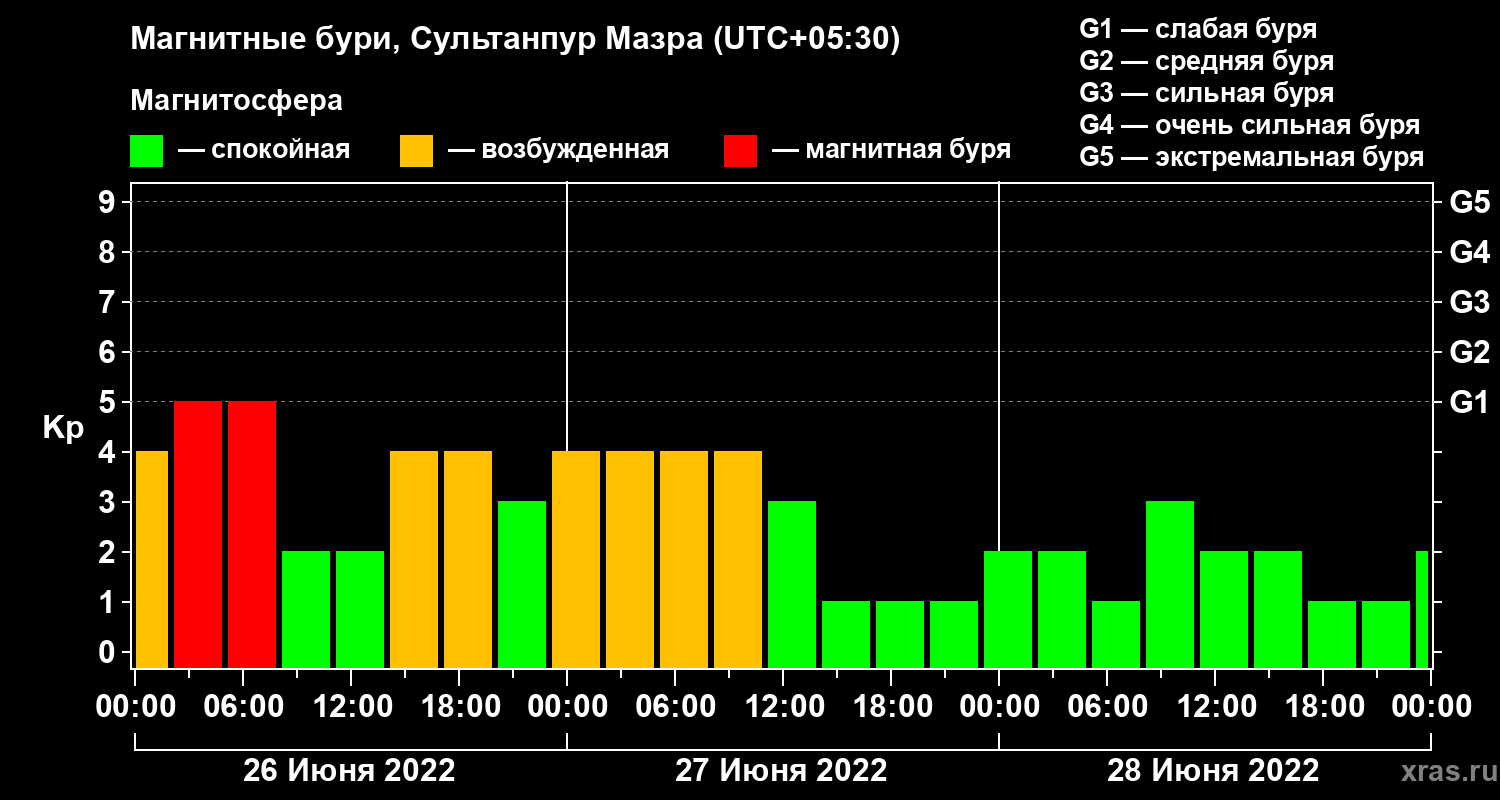Image resolution: width=1500 pixels, height=800 pixels.
Task: Click the G1 label on right axis
Action: (x=1470, y=402)
